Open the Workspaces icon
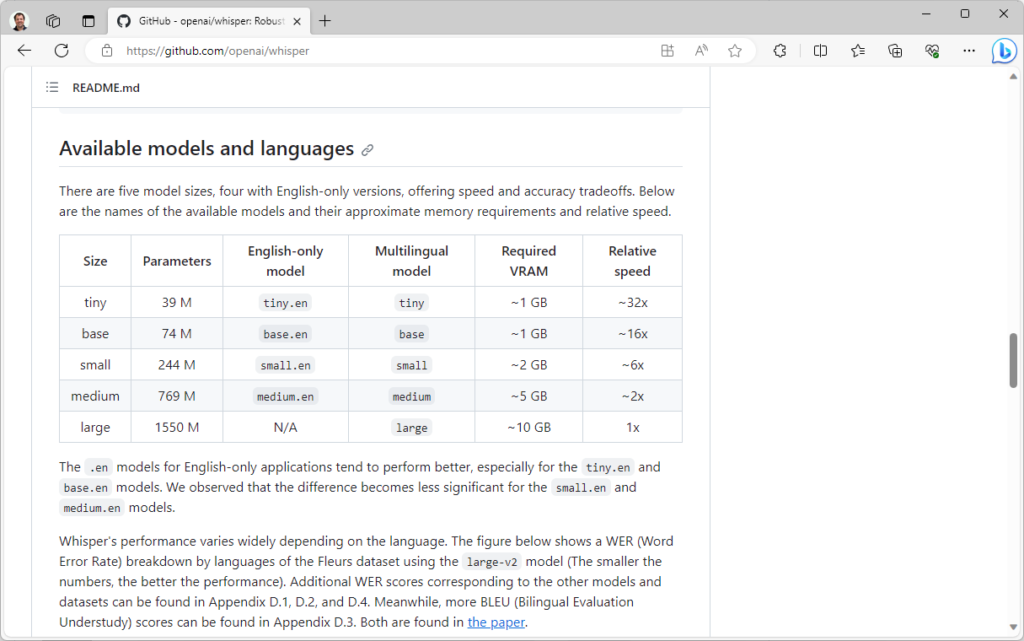The image size is (1024, 641). pyautogui.click(x=54, y=20)
